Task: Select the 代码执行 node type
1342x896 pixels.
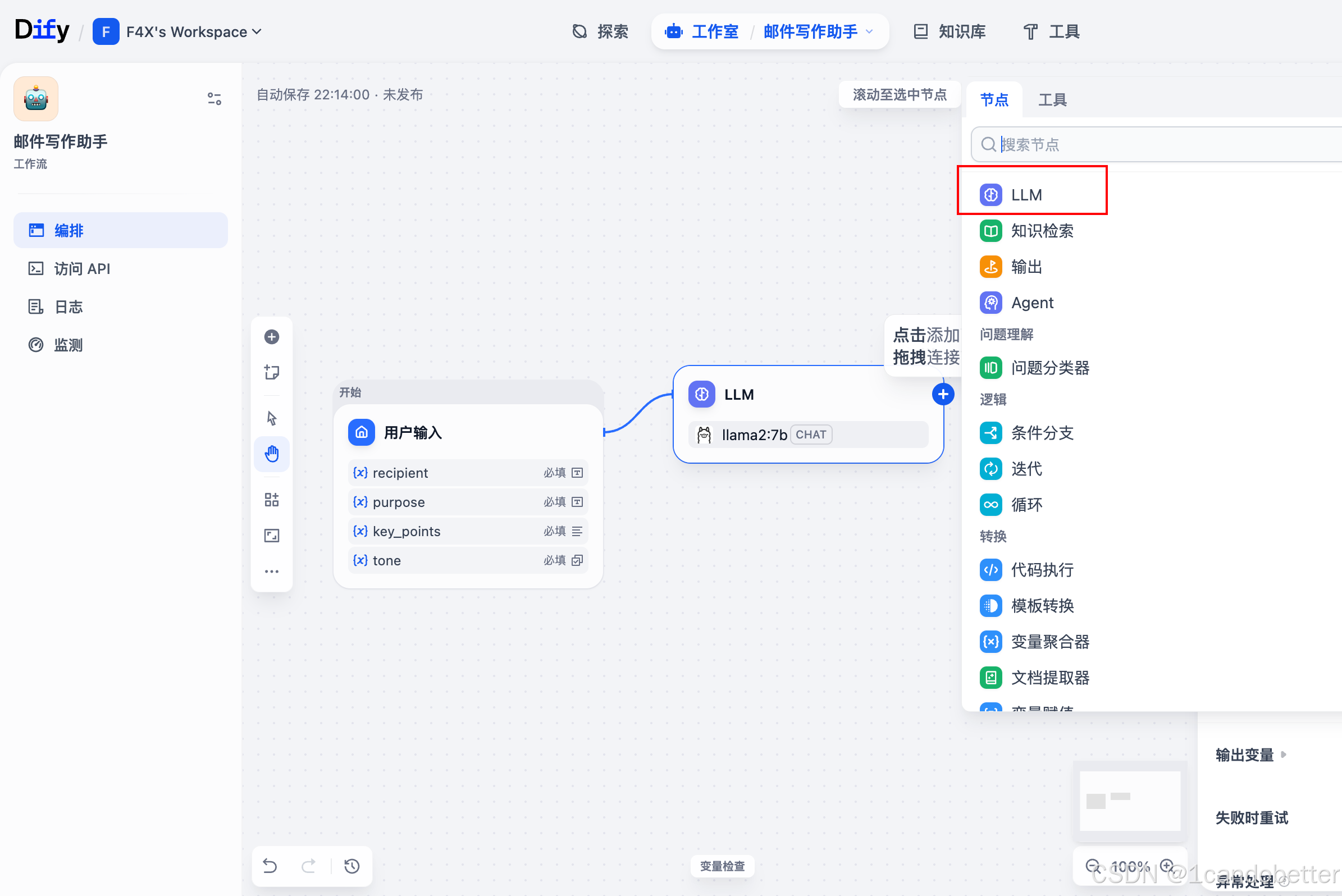Action: click(x=1042, y=570)
